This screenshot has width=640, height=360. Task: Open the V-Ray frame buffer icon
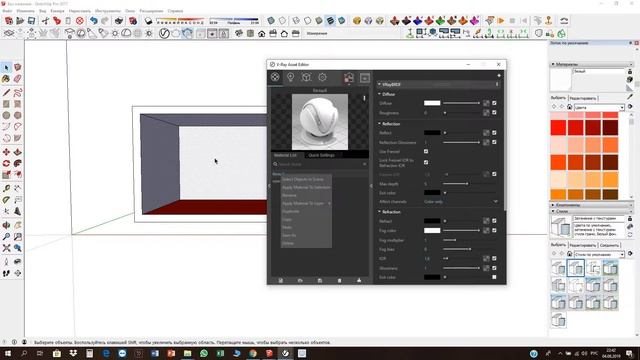(365, 78)
